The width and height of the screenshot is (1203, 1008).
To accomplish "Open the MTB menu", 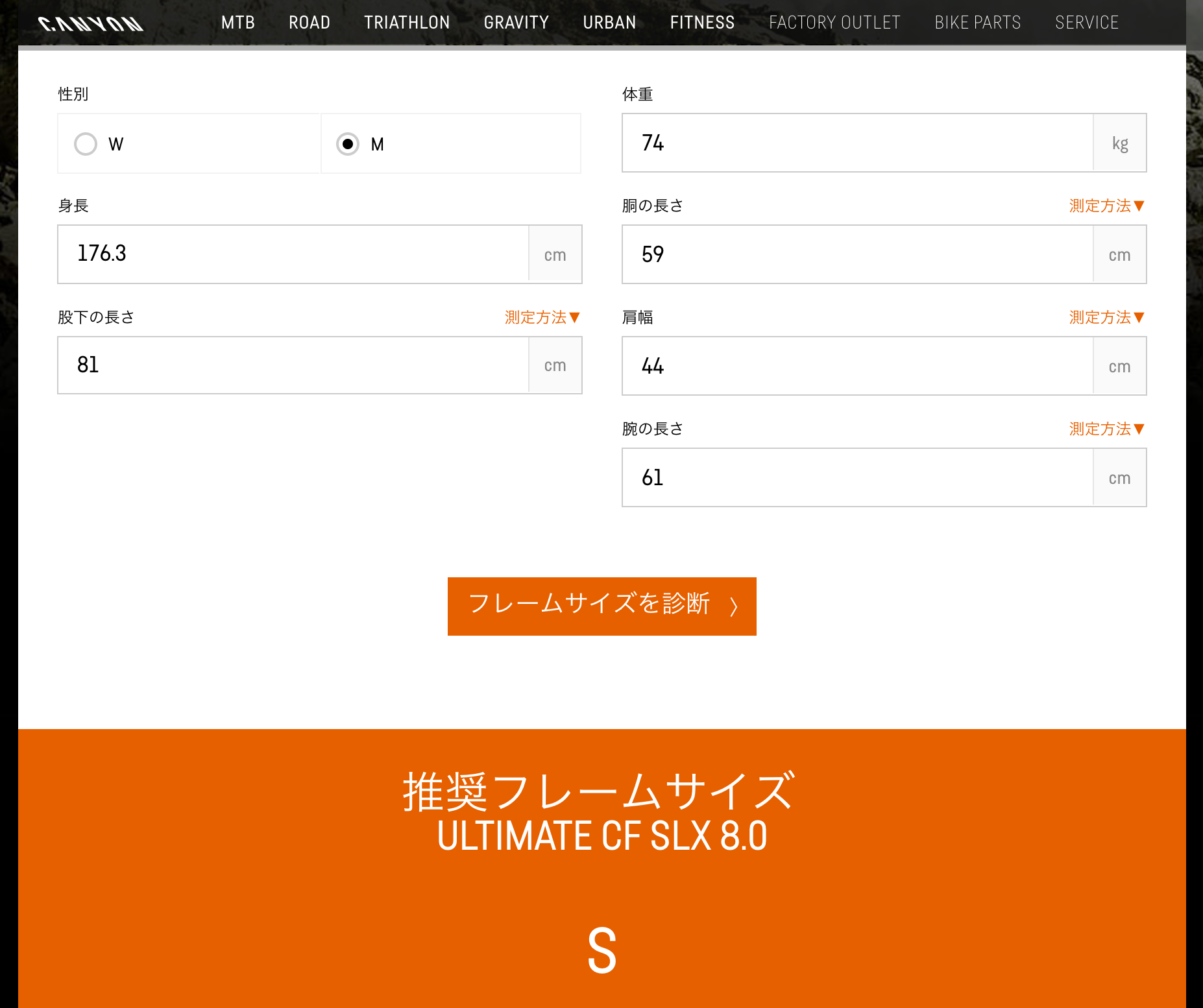I will click(237, 23).
